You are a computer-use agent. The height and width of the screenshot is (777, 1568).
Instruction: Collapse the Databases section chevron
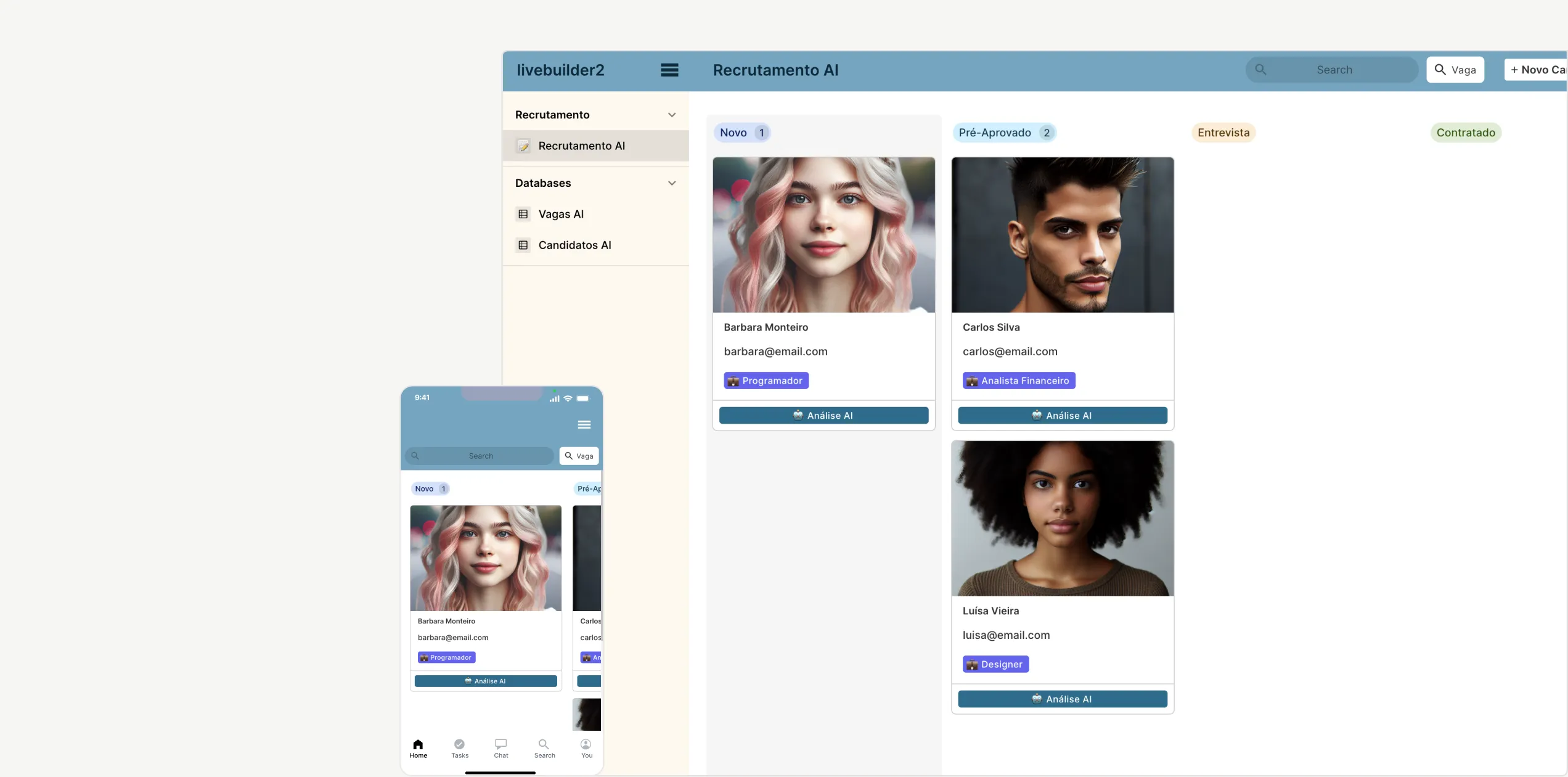672,183
